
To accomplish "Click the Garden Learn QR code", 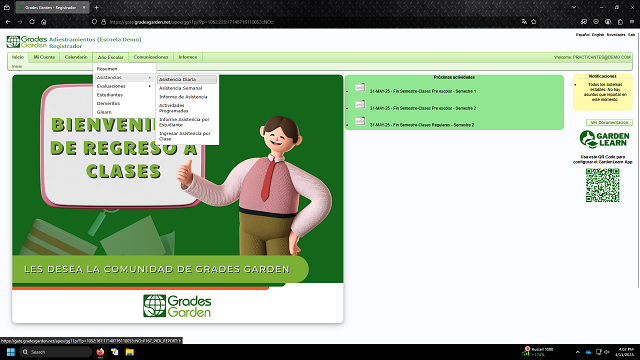I will click(603, 185).
